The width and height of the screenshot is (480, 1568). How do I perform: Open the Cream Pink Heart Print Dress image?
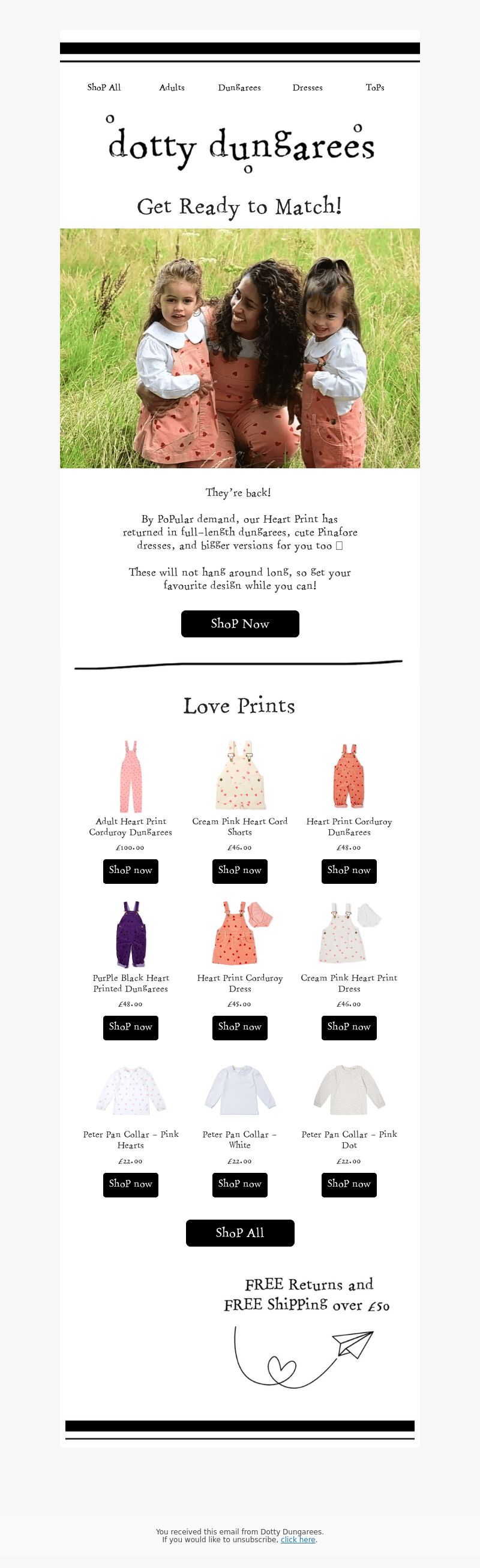pyautogui.click(x=350, y=933)
